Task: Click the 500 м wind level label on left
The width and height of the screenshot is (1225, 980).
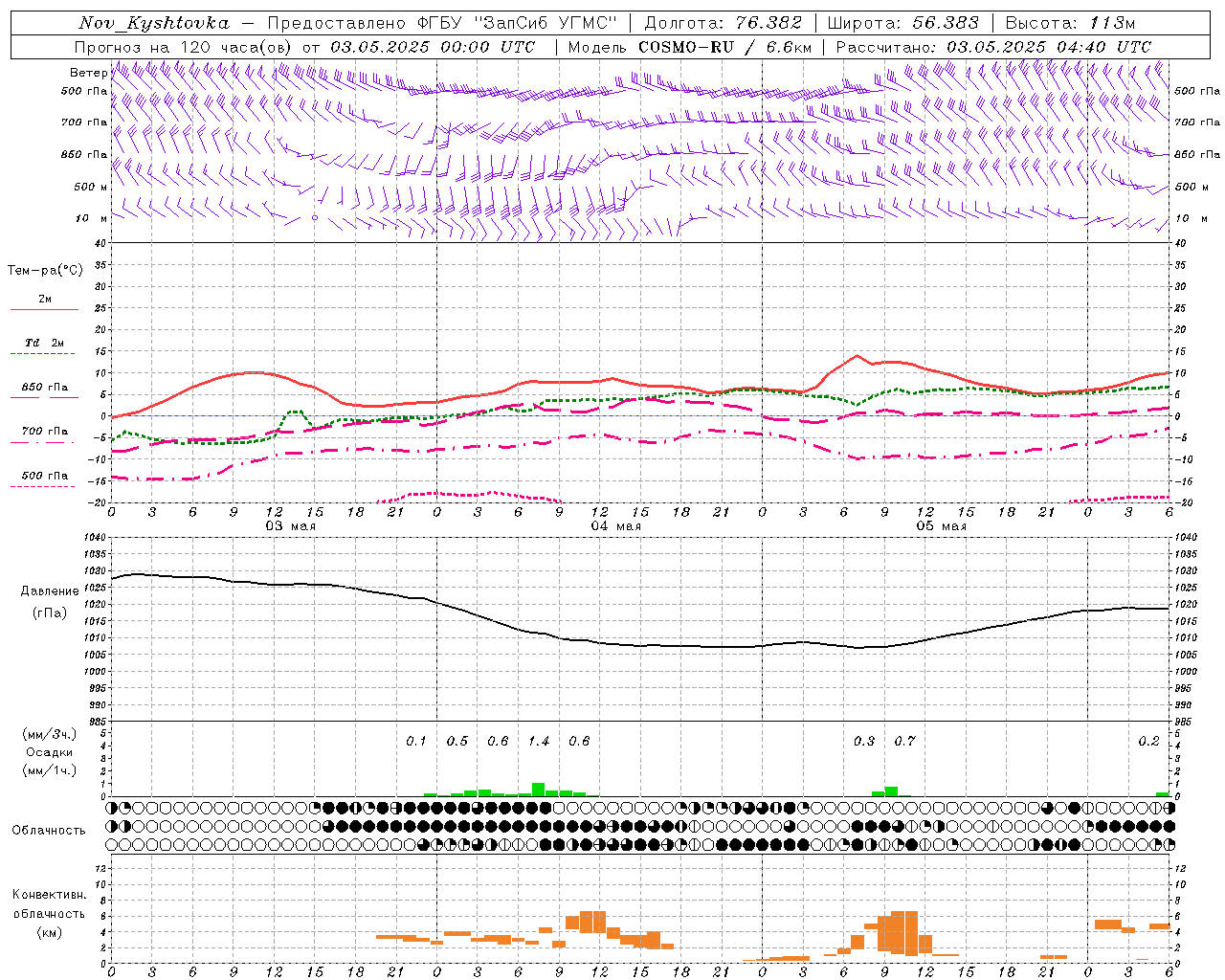Action: [91, 187]
